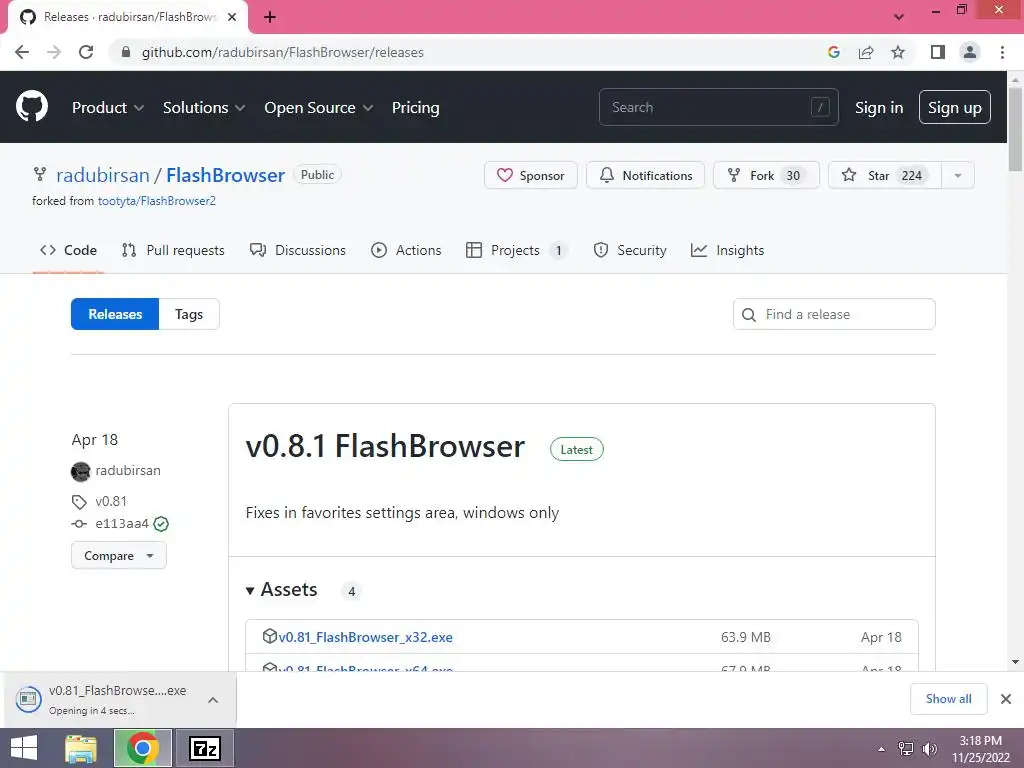Click Show all downloads
1024x768 pixels.
(948, 699)
